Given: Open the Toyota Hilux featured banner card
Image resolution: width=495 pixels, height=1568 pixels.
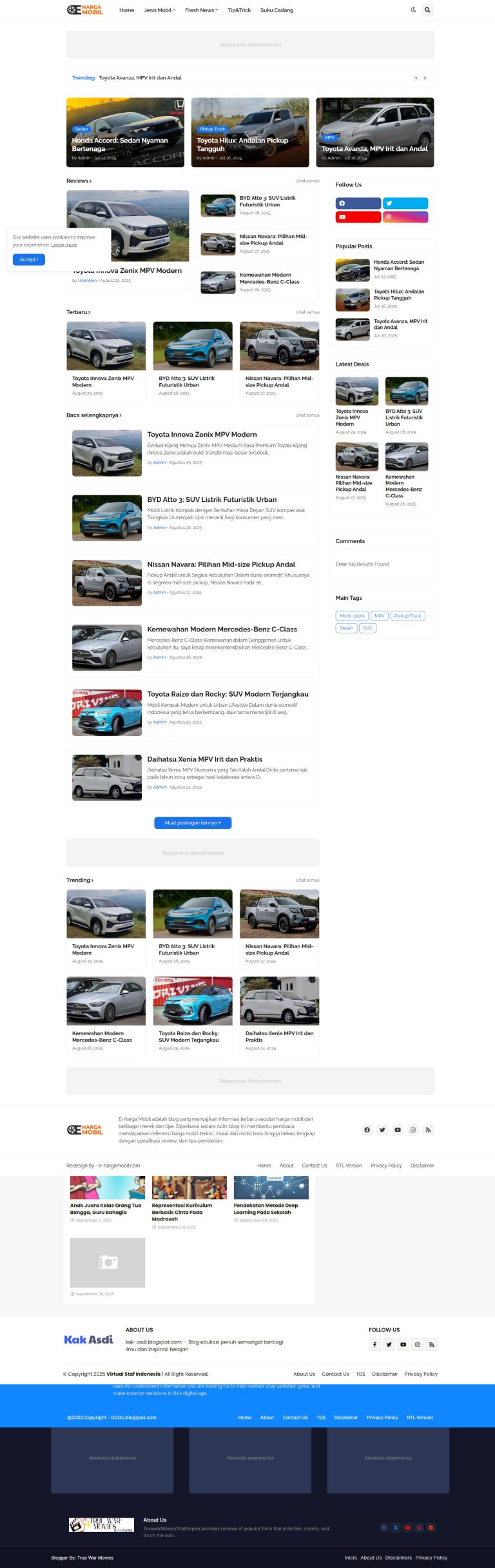Looking at the screenshot, I should coord(250,132).
